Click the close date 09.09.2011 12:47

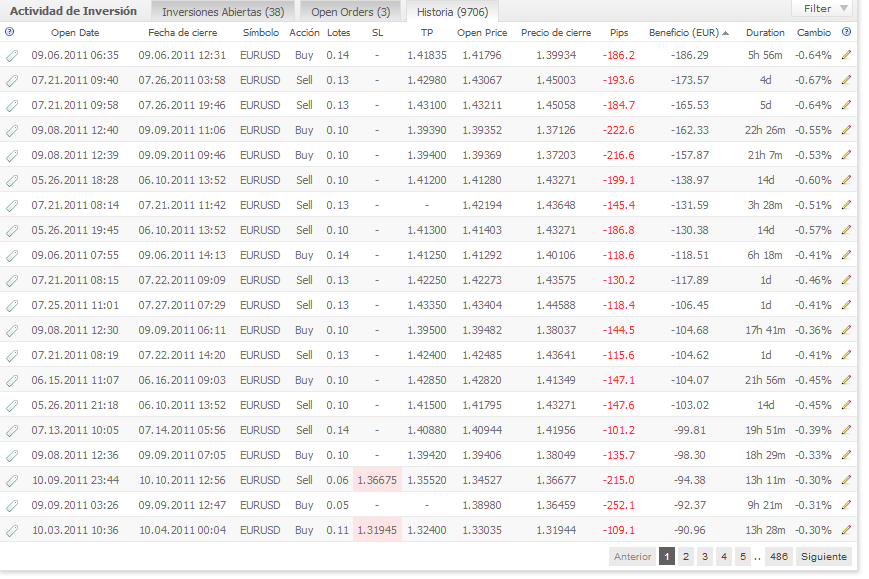pyautogui.click(x=182, y=505)
